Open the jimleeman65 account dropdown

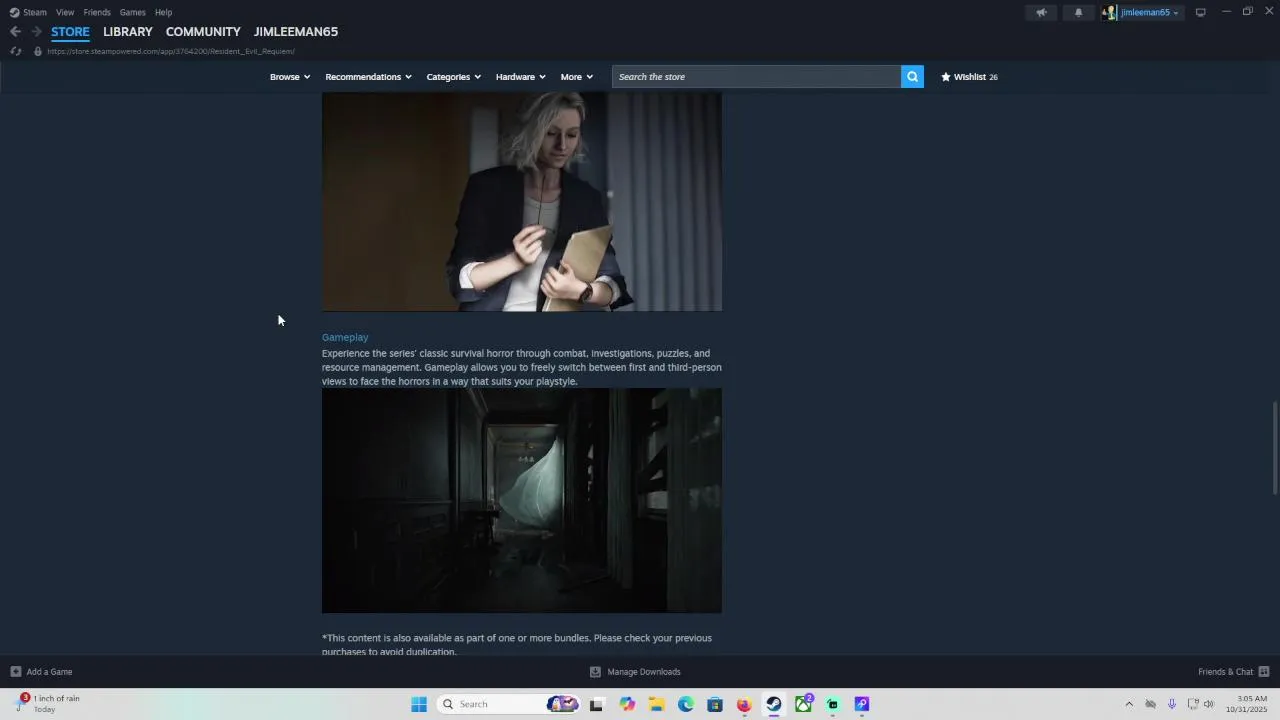[1149, 12]
